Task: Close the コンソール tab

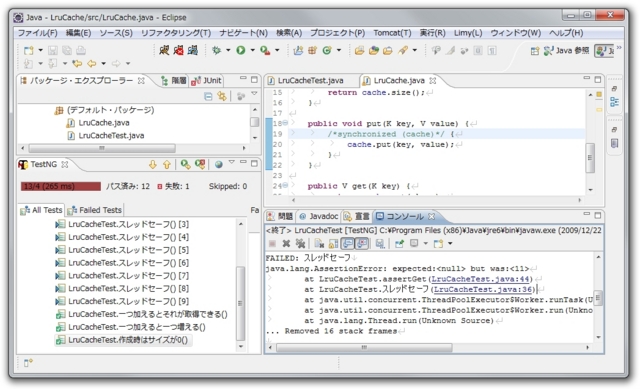Action: 432,216
